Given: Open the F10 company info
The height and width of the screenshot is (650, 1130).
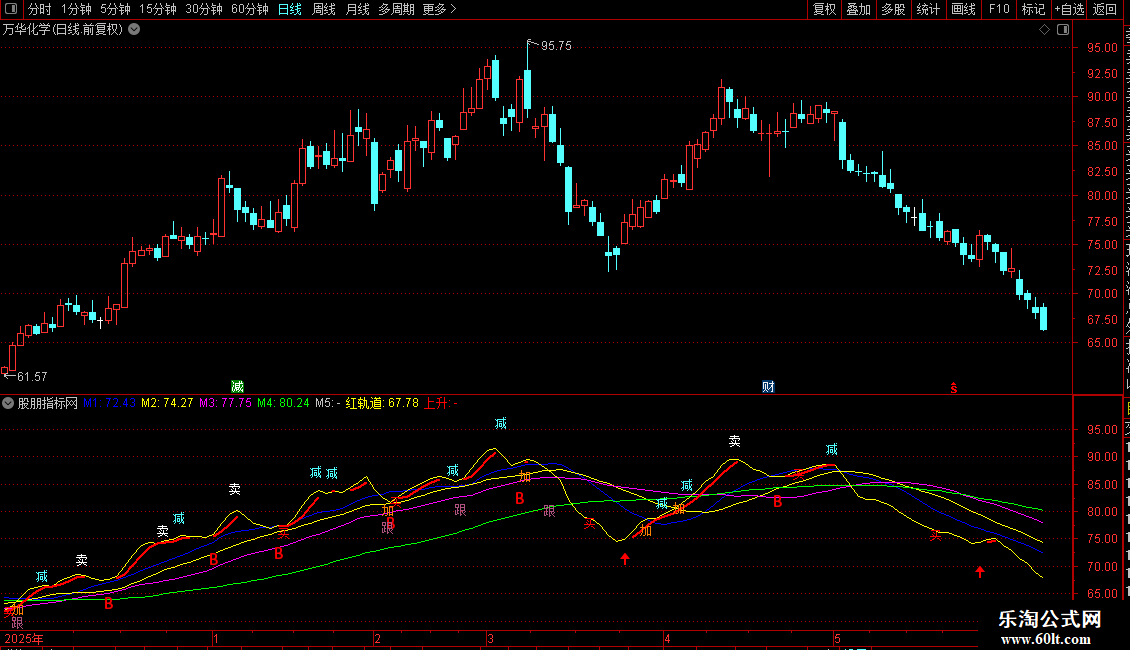Looking at the screenshot, I should click(x=999, y=9).
